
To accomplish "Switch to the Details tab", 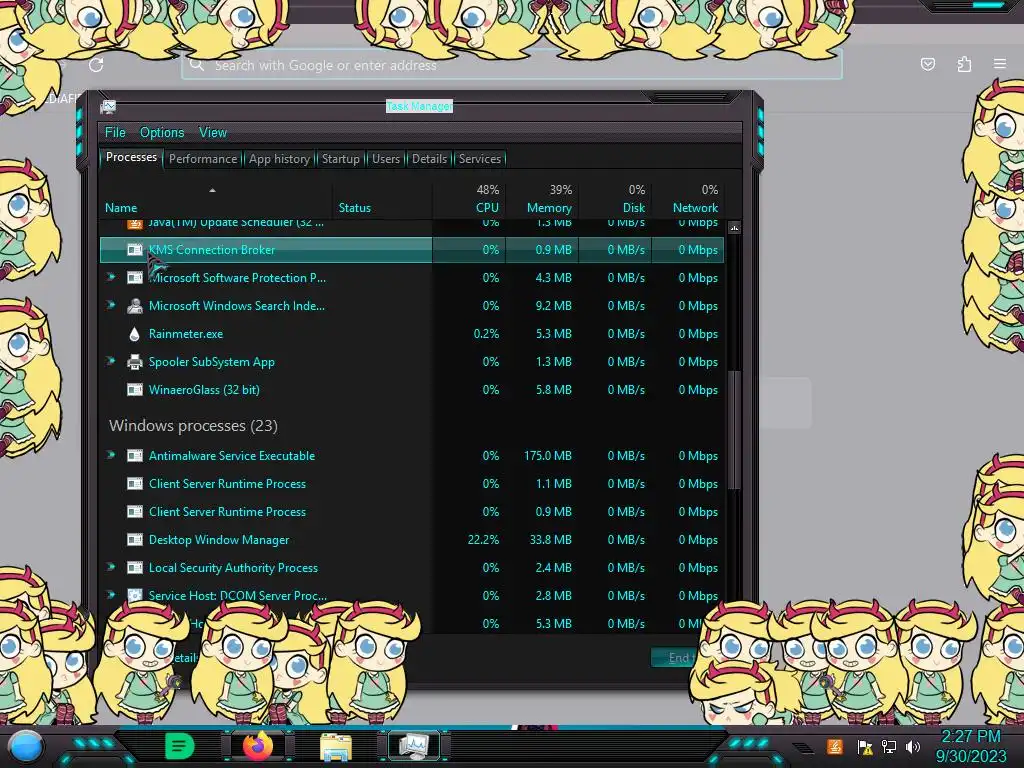I will pyautogui.click(x=429, y=159).
